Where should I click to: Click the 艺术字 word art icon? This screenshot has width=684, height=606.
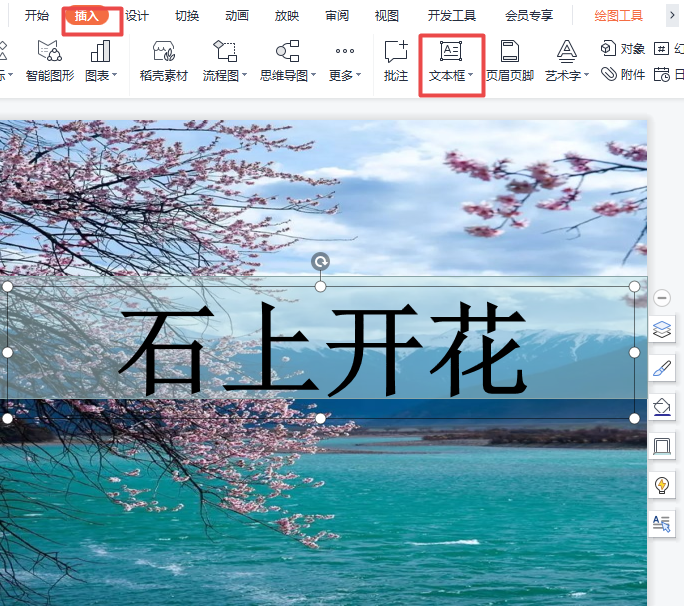click(x=567, y=51)
